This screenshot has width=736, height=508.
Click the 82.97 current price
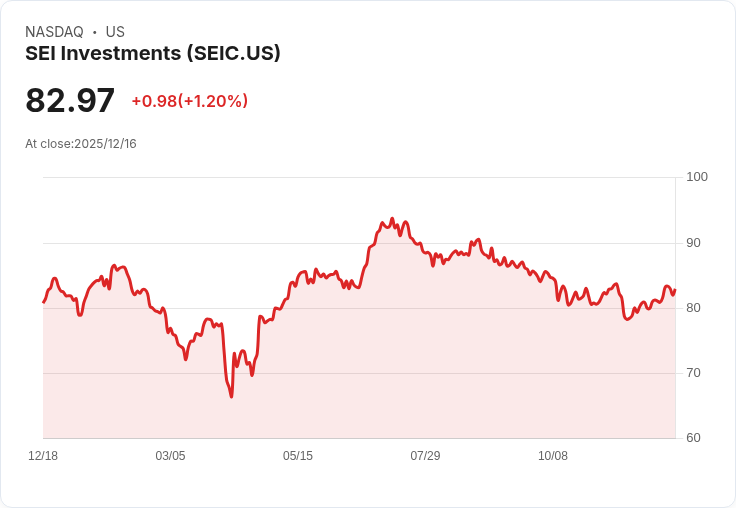coord(70,101)
